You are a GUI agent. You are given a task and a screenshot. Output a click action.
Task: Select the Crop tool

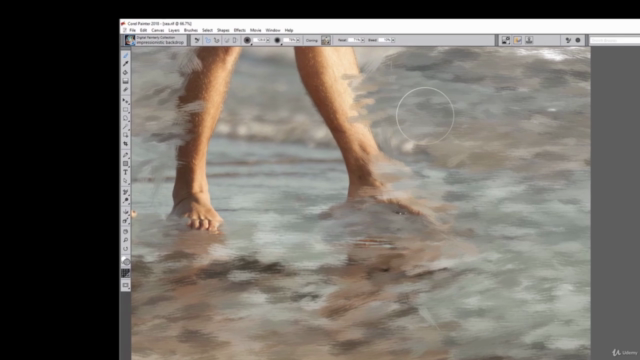[x=125, y=144]
